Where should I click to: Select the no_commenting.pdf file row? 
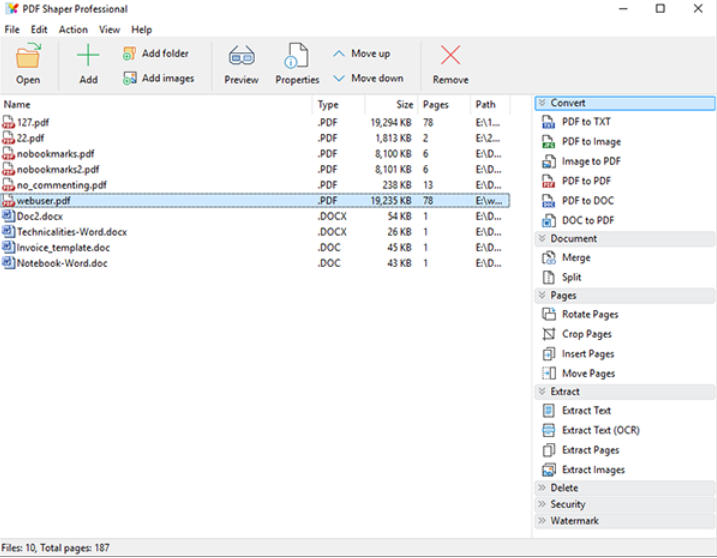[61, 185]
